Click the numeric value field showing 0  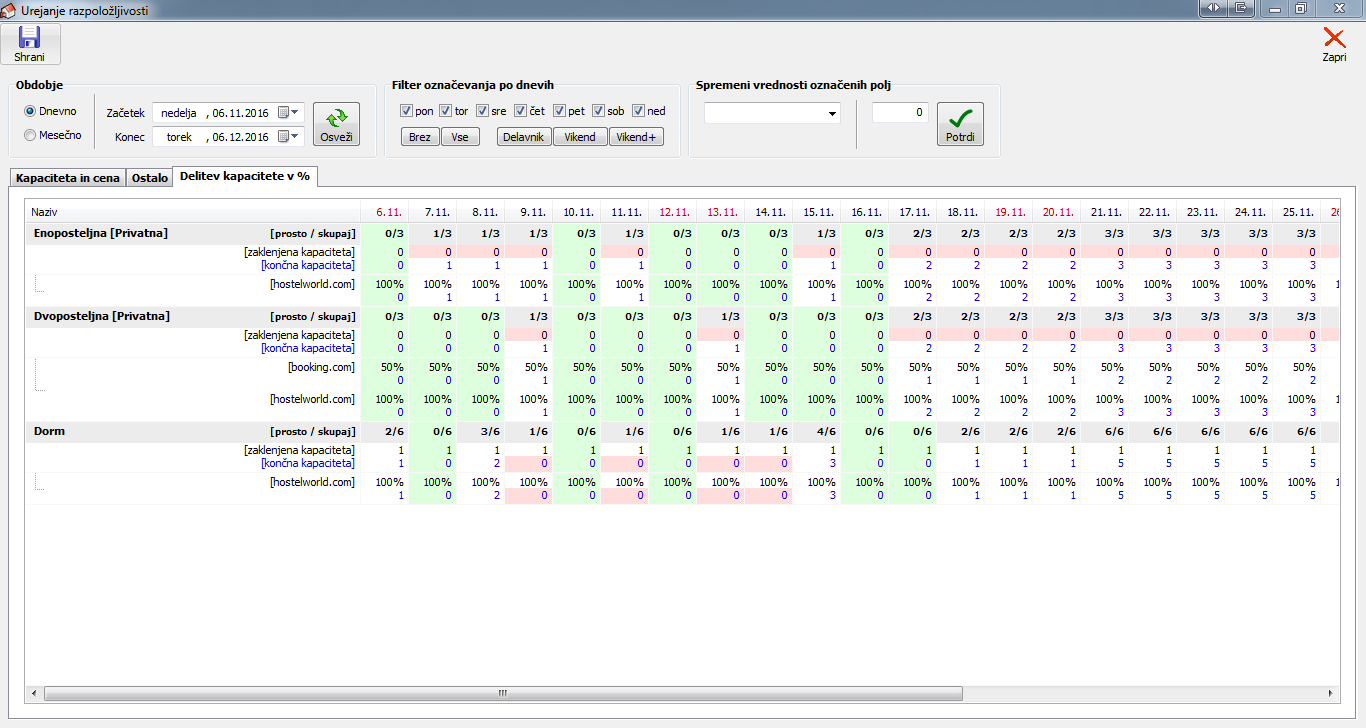coord(900,114)
